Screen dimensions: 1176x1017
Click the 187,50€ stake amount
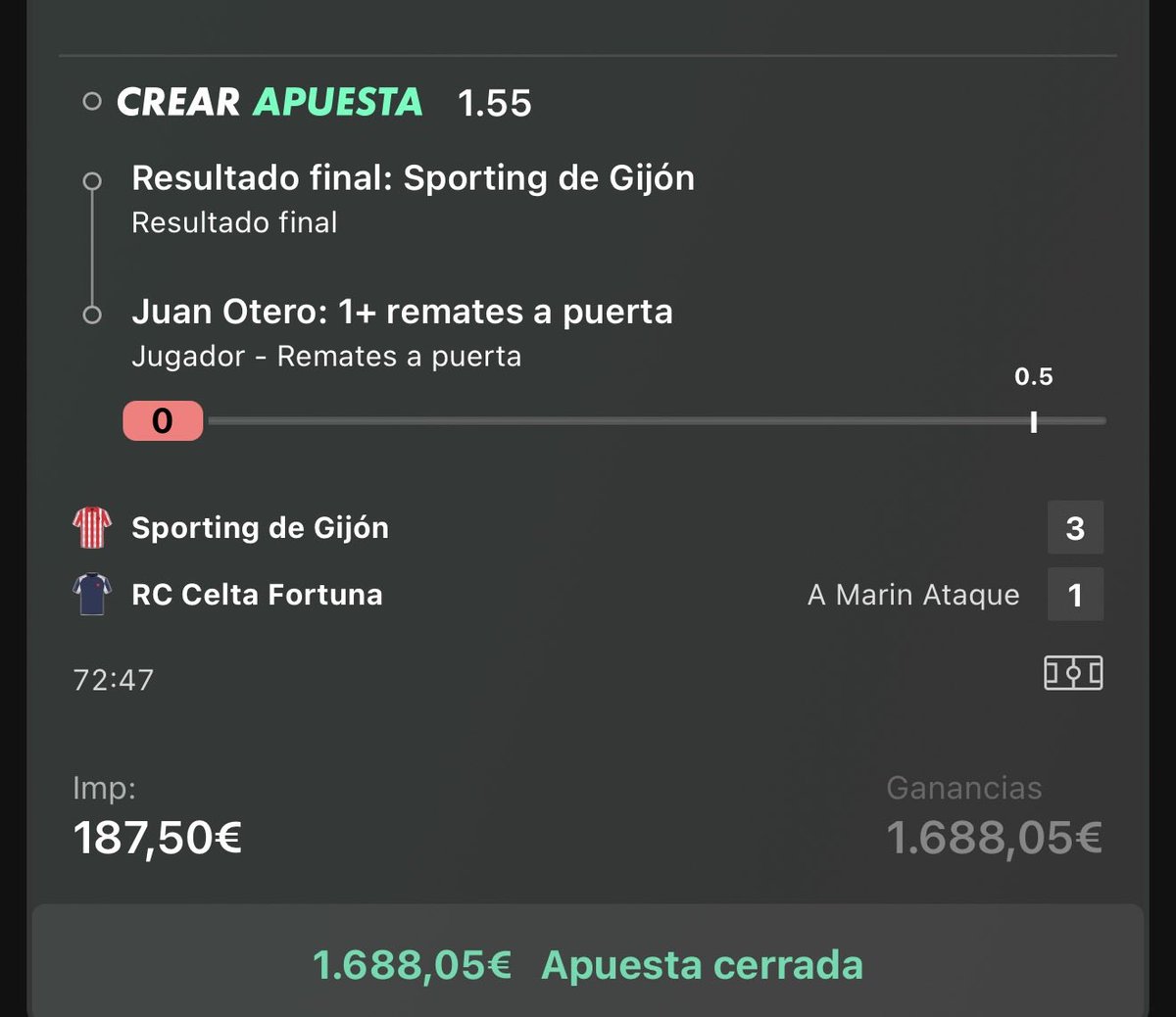pyautogui.click(x=158, y=838)
